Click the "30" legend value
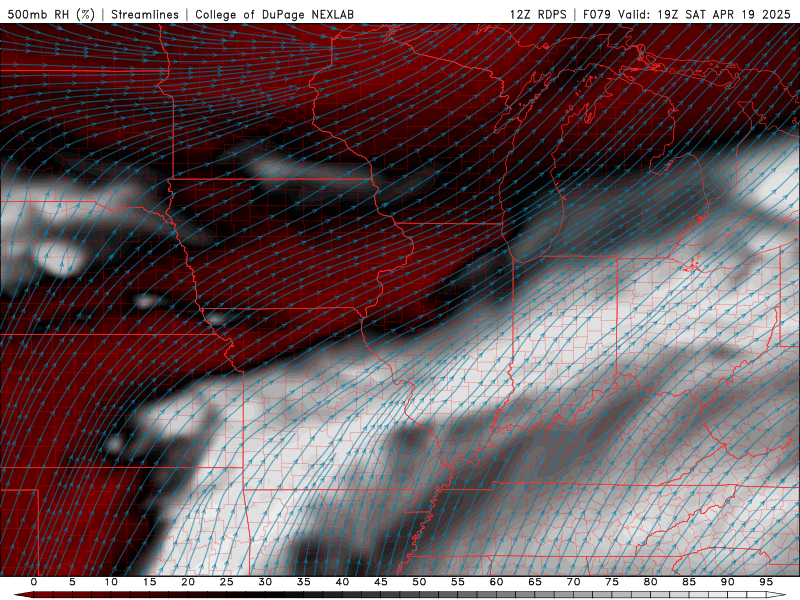800x600 pixels. pyautogui.click(x=265, y=582)
